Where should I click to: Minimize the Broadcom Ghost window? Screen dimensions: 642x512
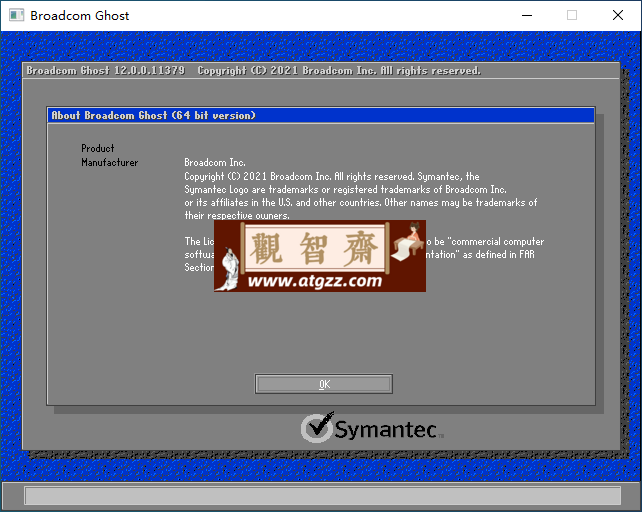click(527, 16)
